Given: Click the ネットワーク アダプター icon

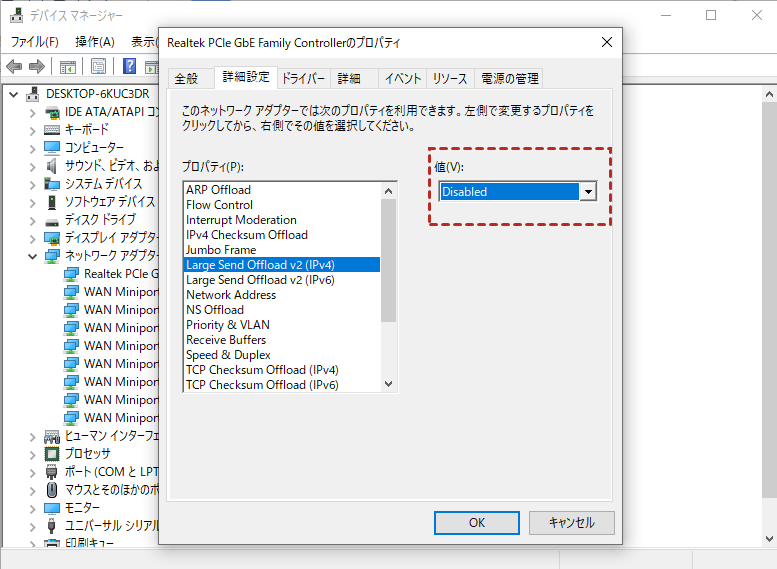Looking at the screenshot, I should [x=52, y=256].
